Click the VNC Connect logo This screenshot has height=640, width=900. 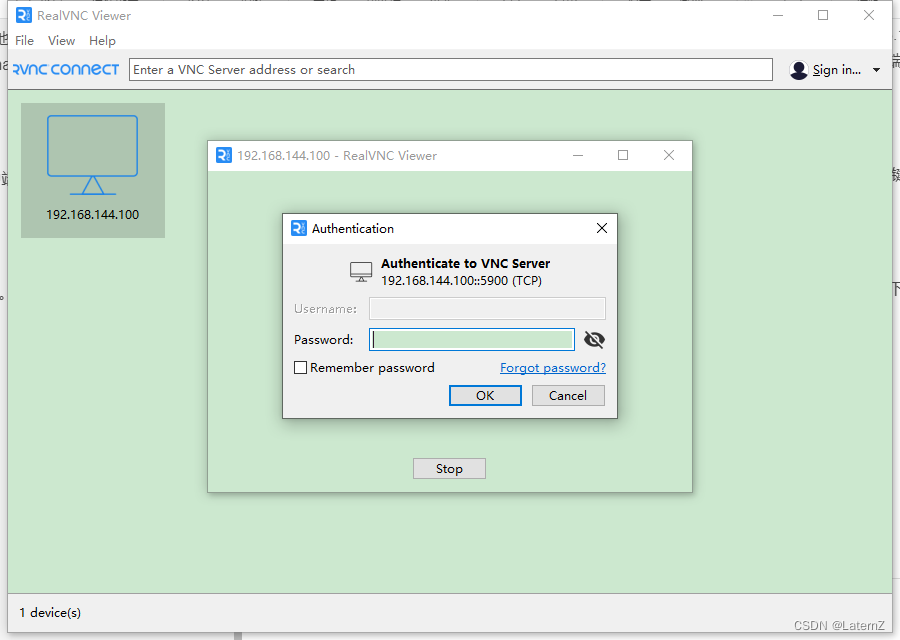point(66,69)
